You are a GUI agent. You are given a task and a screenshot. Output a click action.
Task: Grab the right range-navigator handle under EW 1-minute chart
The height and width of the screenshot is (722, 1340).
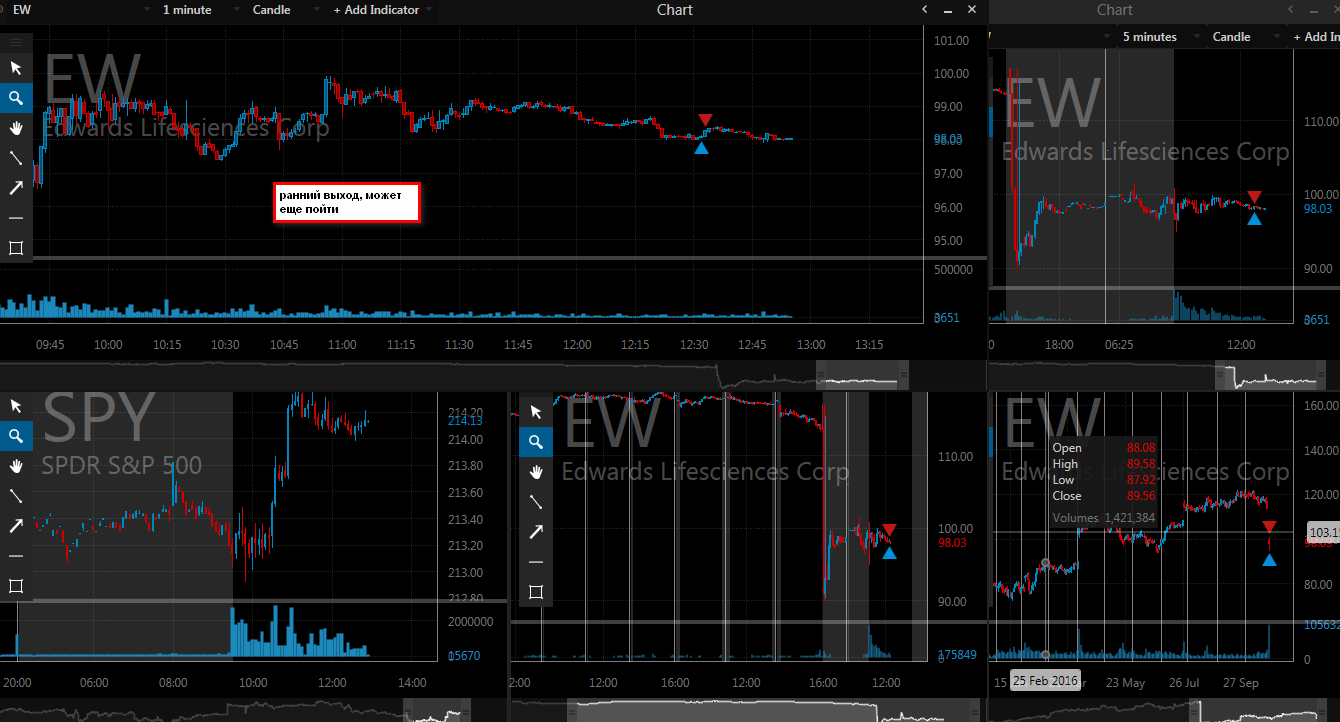point(904,377)
